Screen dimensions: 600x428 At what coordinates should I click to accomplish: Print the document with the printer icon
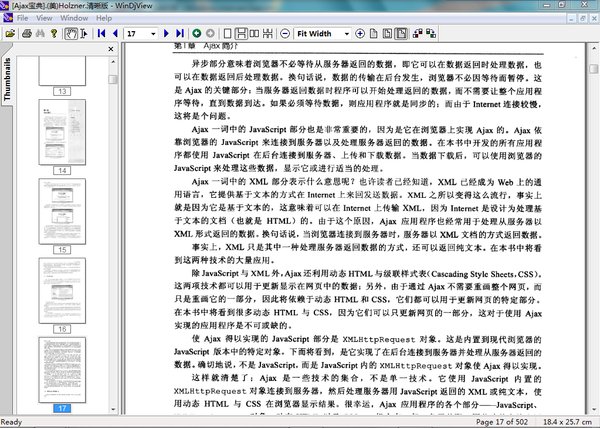pos(26,34)
